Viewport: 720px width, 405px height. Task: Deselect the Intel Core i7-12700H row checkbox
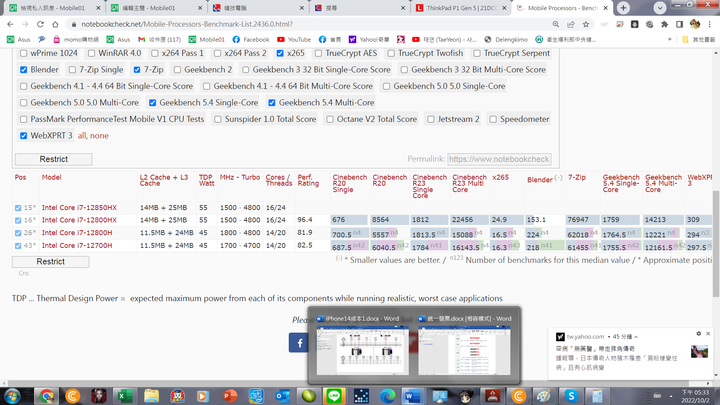tap(18, 246)
